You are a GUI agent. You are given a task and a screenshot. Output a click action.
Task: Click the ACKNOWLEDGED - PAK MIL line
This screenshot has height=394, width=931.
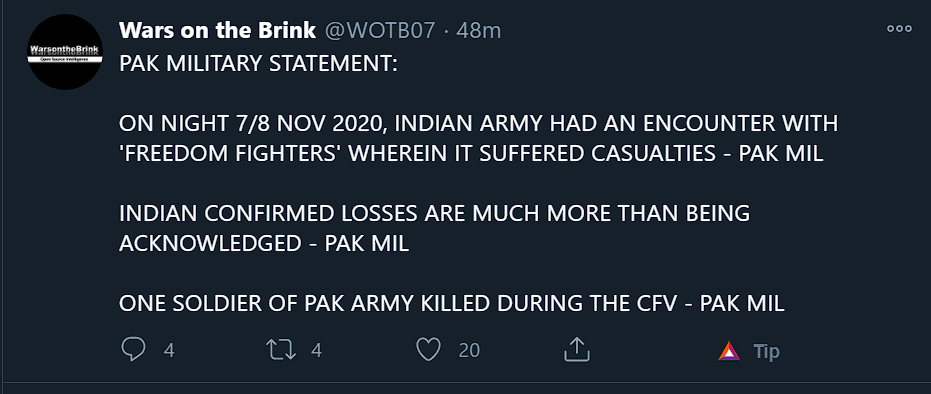pyautogui.click(x=264, y=243)
